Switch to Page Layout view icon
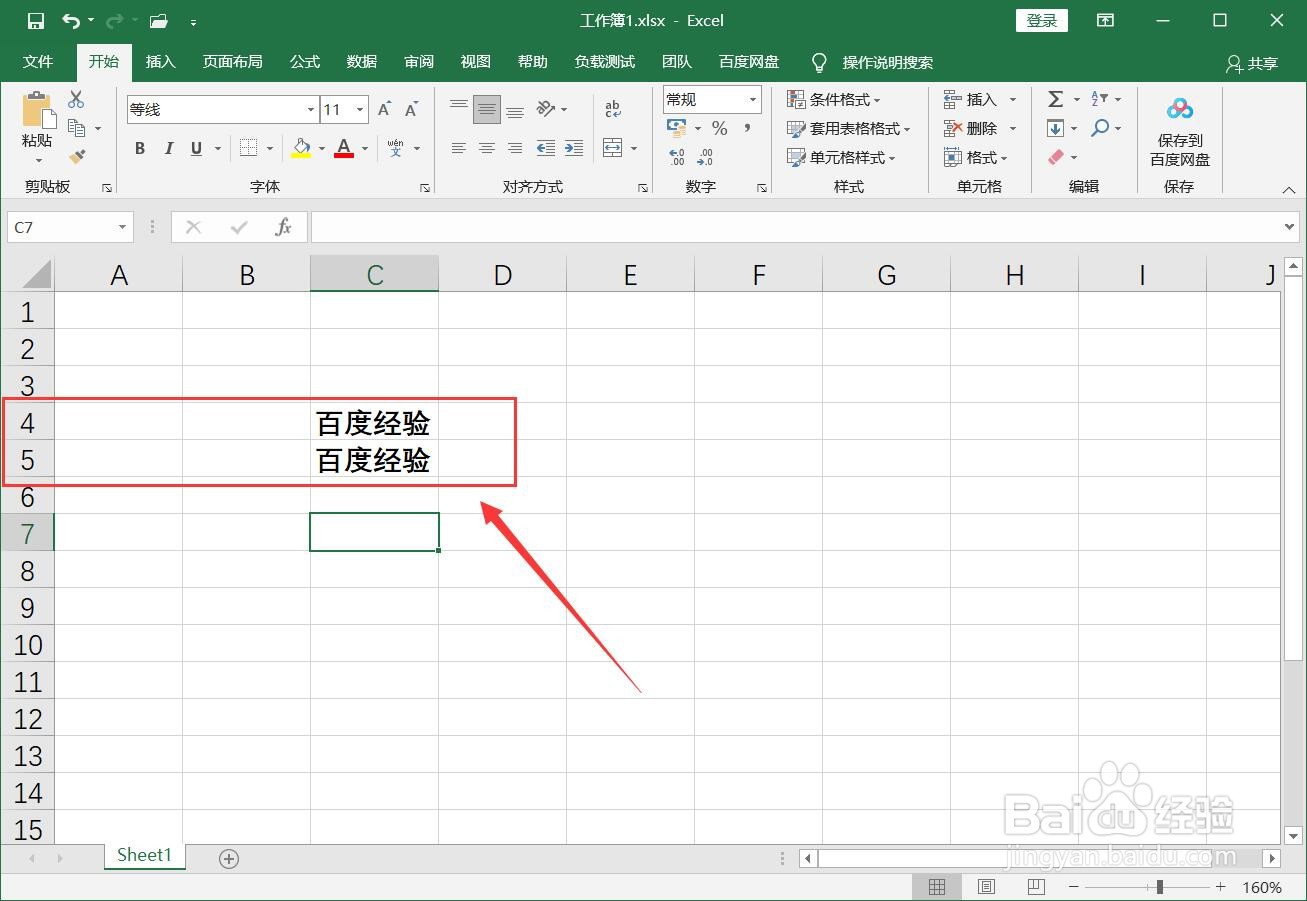1307x901 pixels. (986, 887)
